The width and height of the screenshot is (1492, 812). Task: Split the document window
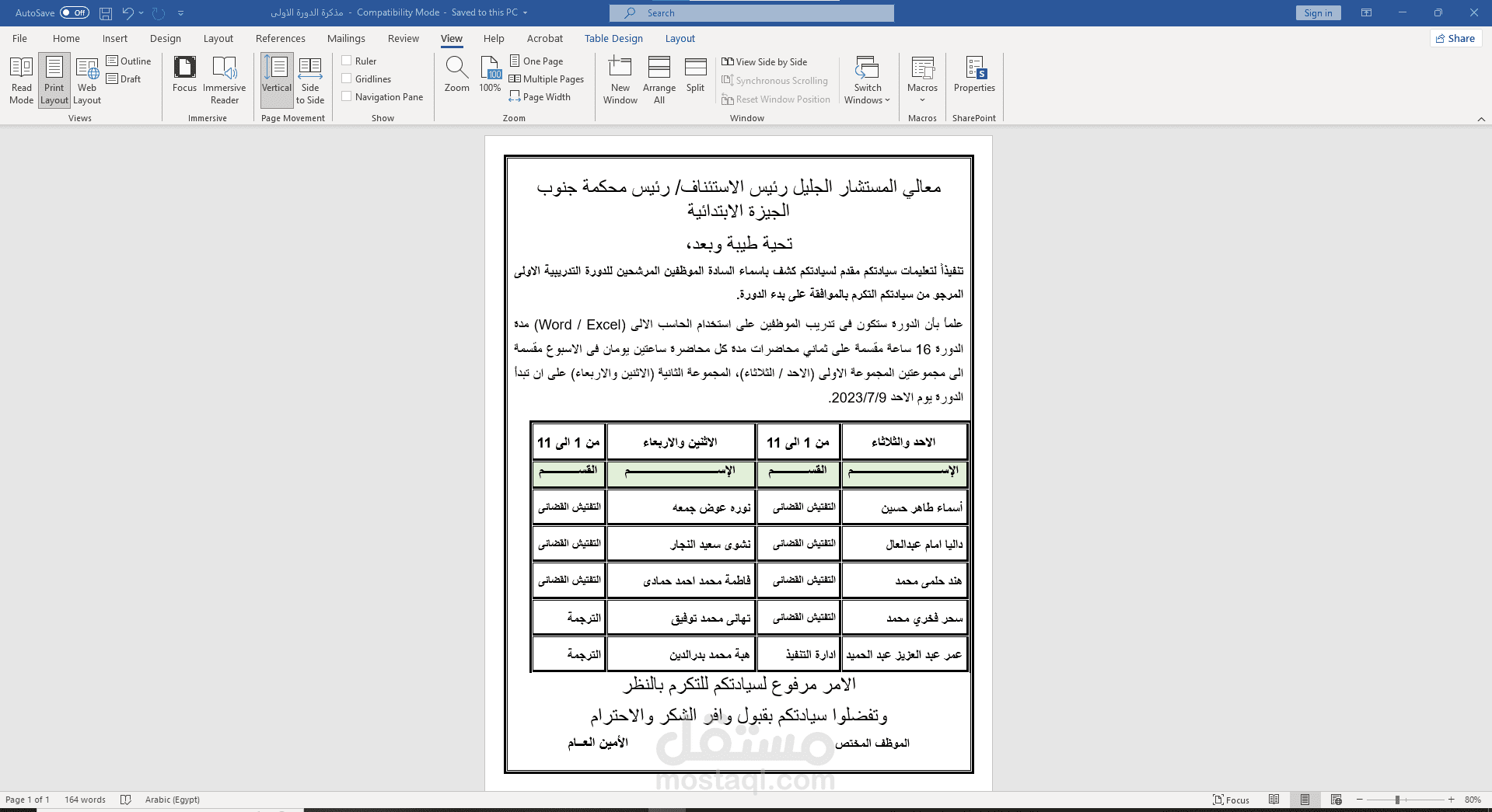coord(695,75)
